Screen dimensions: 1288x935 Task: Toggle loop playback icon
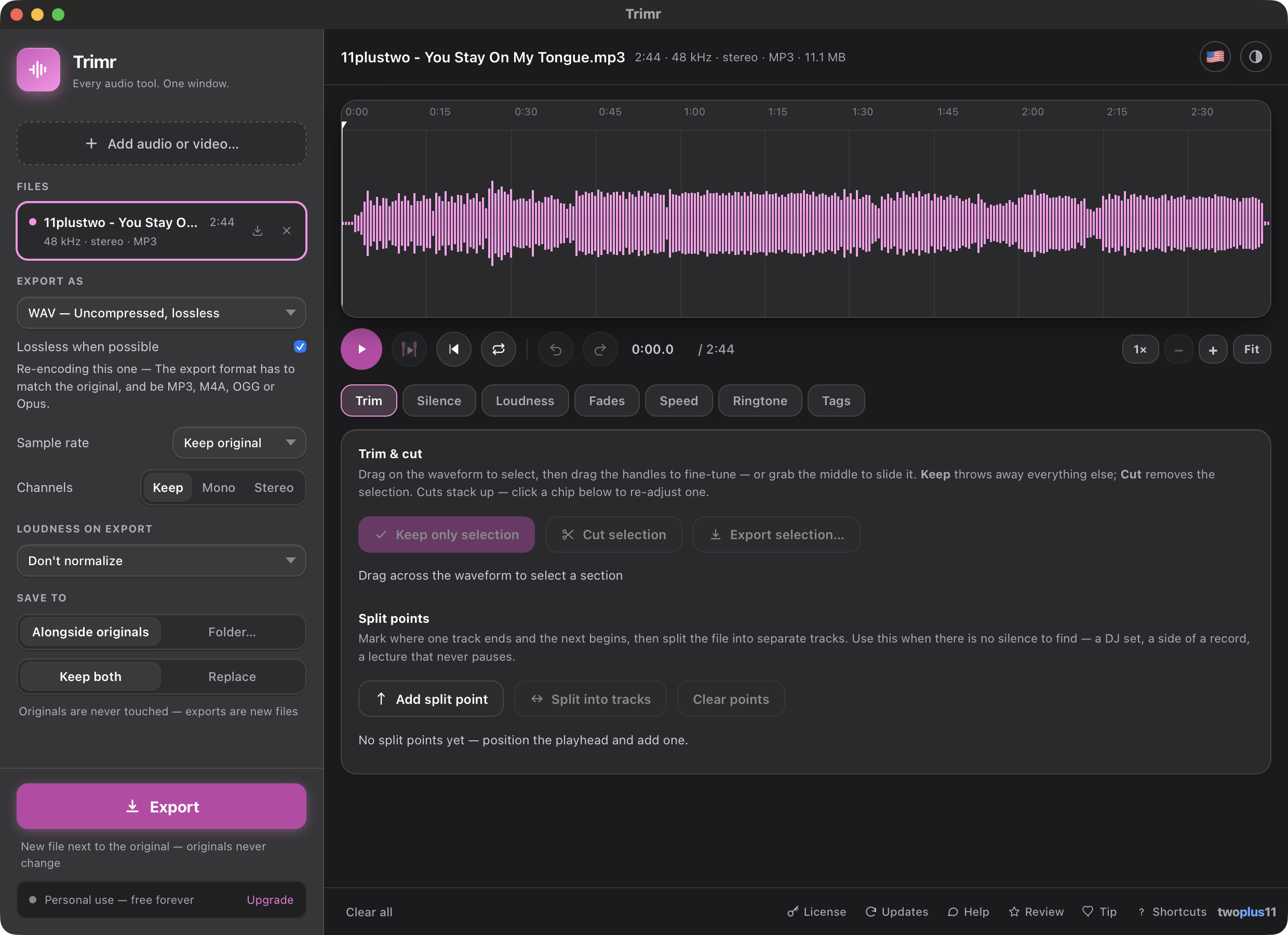coord(499,350)
